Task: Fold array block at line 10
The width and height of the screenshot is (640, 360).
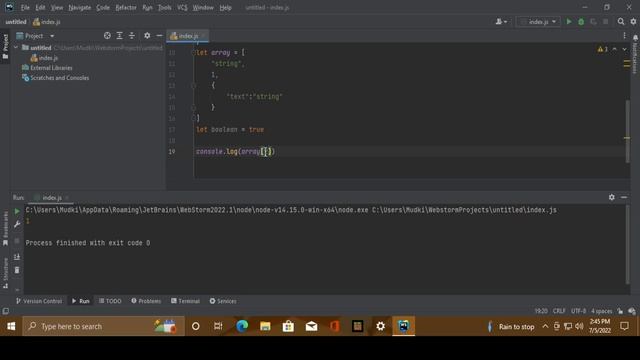Action: click(x=194, y=52)
